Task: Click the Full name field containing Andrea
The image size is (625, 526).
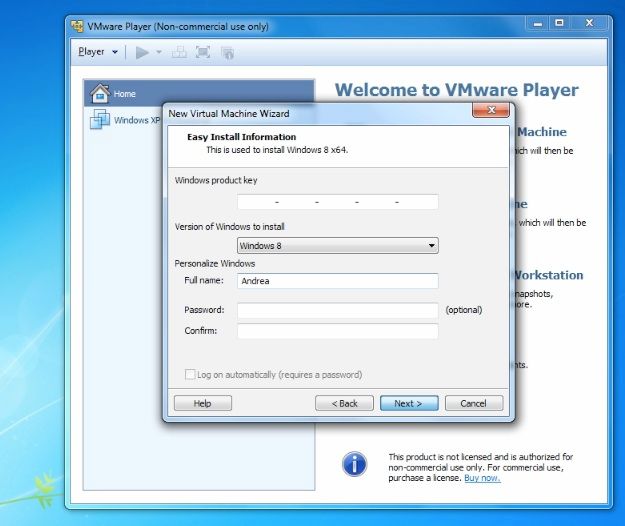Action: (338, 281)
